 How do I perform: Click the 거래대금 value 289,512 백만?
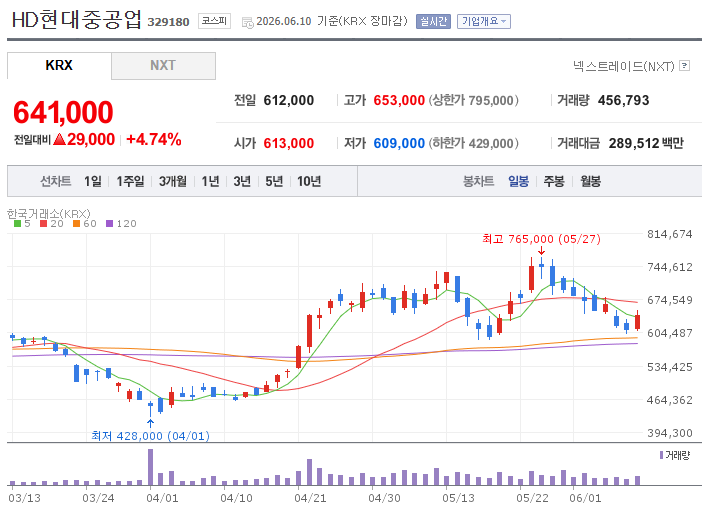pos(646,143)
